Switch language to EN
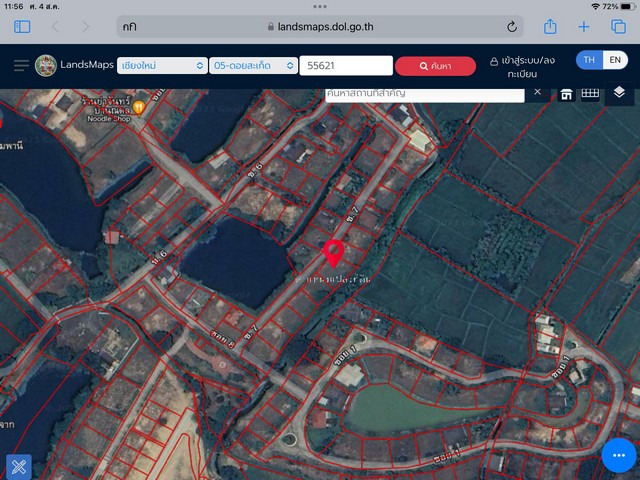Viewport: 640px width, 480px height. (x=615, y=60)
